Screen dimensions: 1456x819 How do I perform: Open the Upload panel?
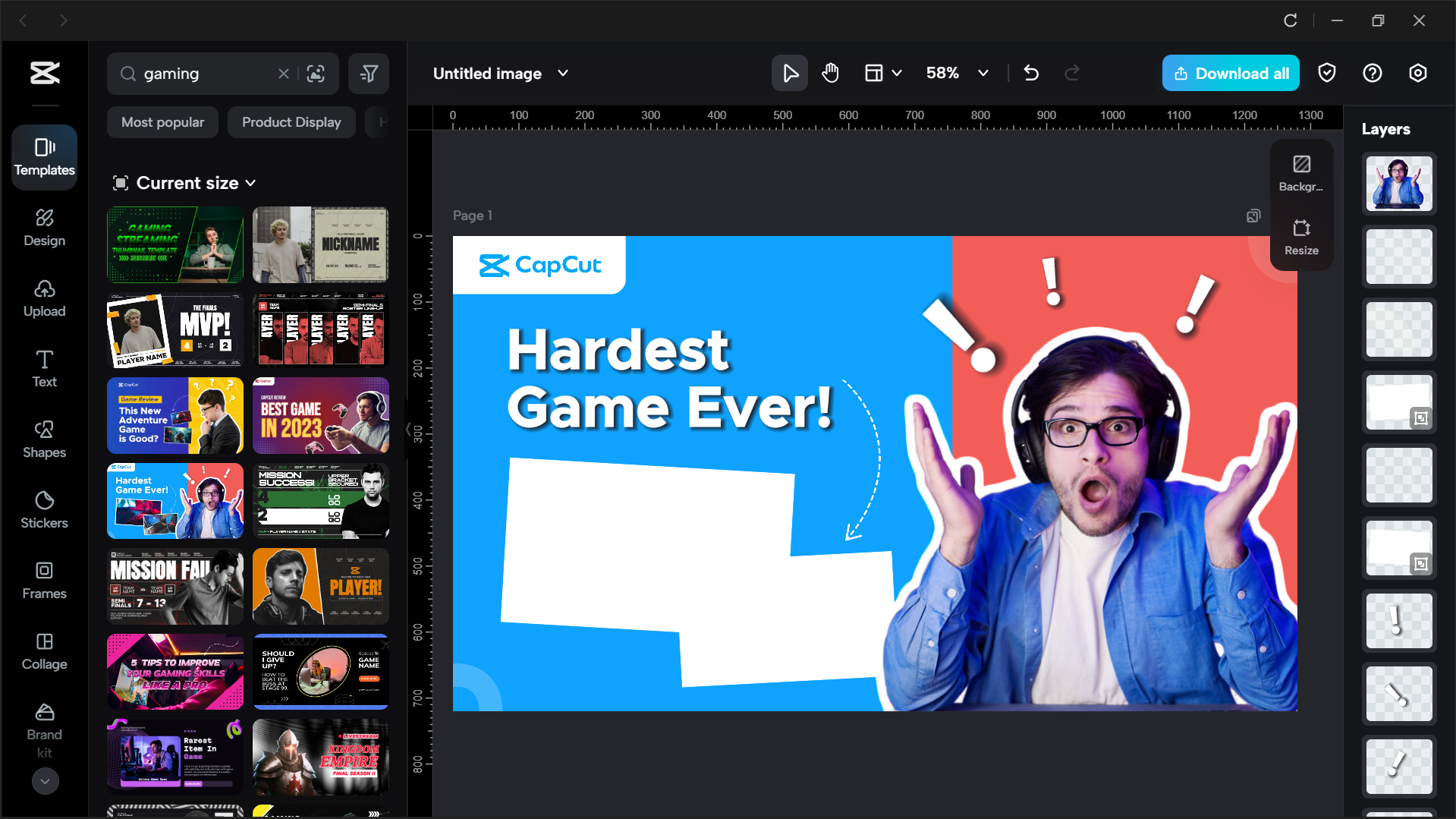(x=44, y=298)
